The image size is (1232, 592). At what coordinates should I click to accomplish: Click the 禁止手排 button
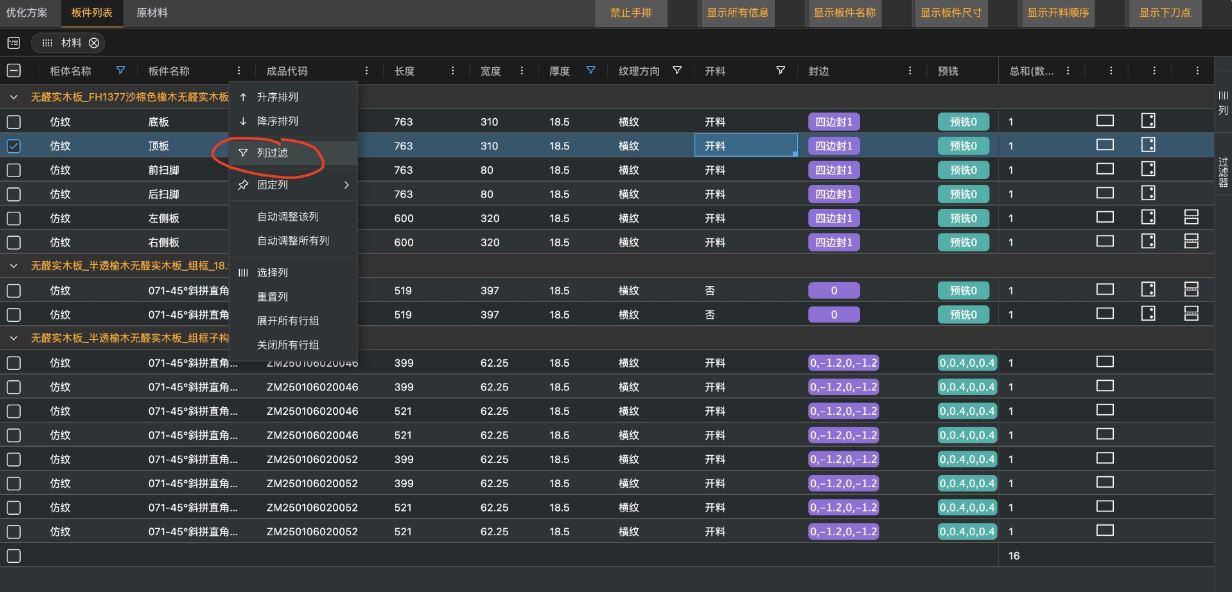(x=631, y=14)
